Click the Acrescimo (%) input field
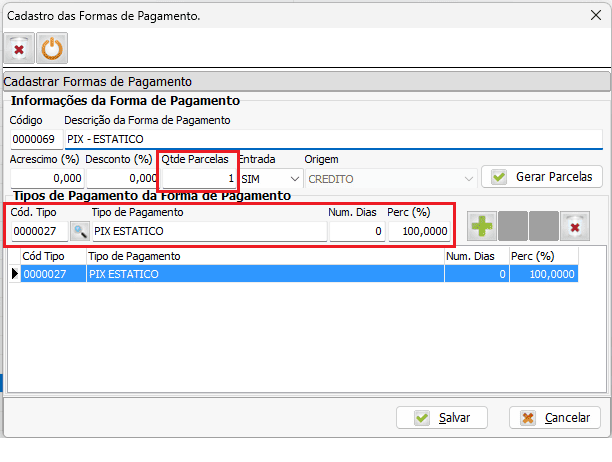 (47, 178)
